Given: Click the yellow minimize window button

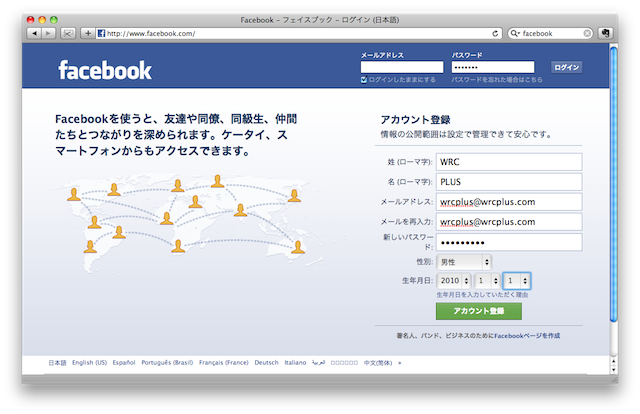Looking at the screenshot, I should point(42,20).
